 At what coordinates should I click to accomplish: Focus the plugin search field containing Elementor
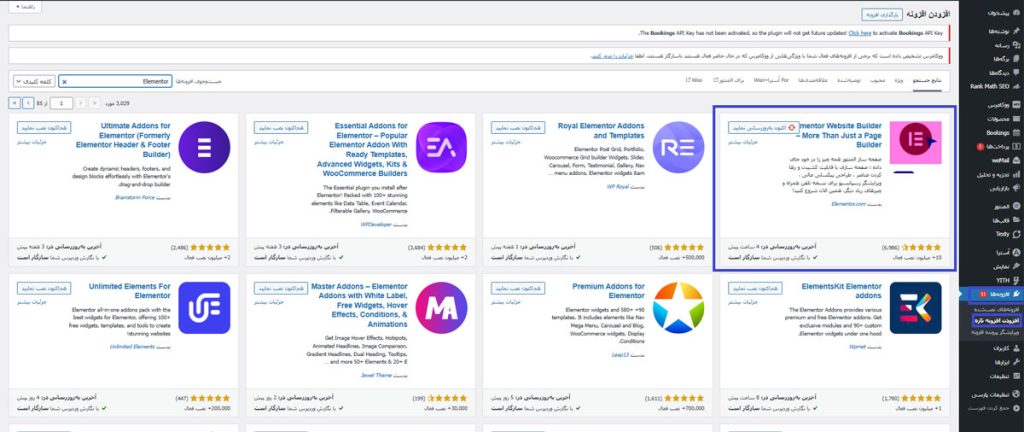(116, 82)
